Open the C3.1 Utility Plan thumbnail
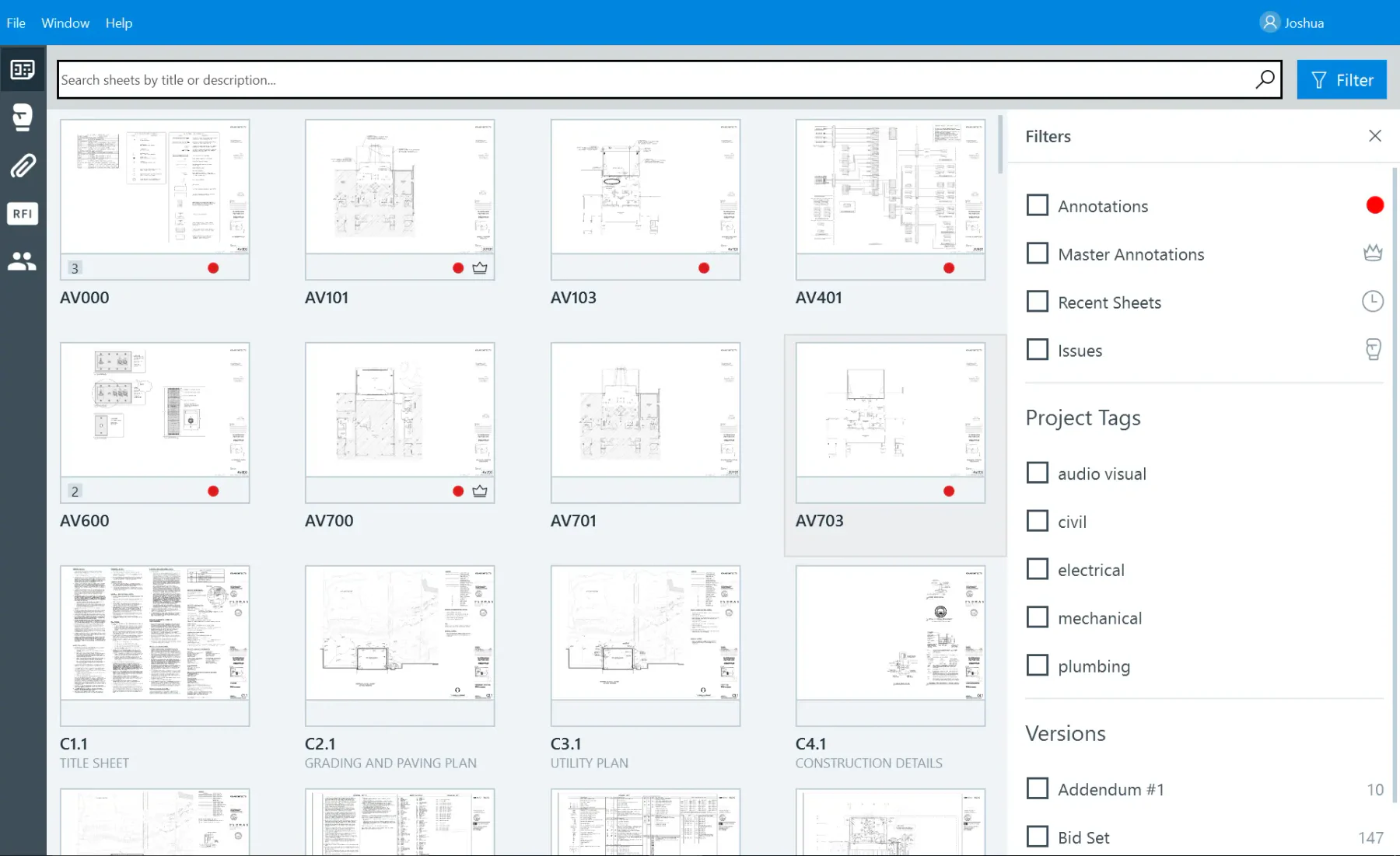 (646, 633)
